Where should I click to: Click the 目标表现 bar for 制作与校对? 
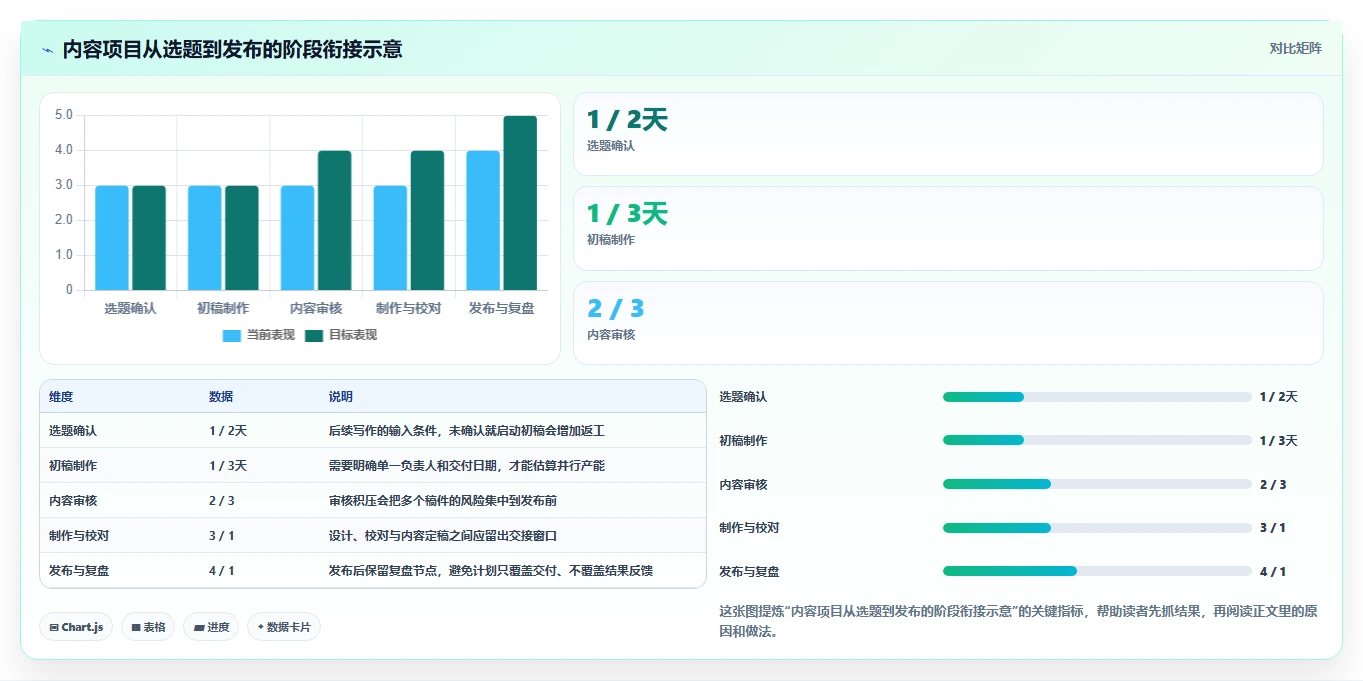pyautogui.click(x=427, y=220)
